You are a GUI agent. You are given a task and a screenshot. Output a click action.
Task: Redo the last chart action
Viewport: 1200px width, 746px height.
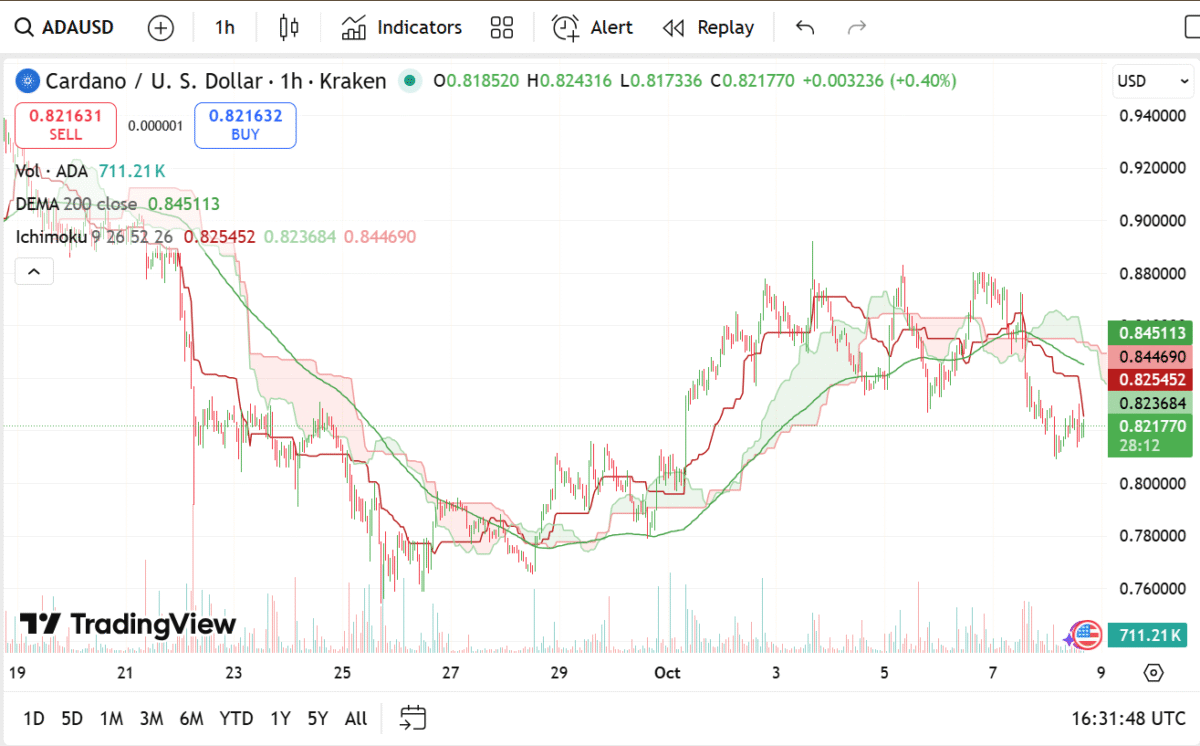pyautogui.click(x=857, y=27)
